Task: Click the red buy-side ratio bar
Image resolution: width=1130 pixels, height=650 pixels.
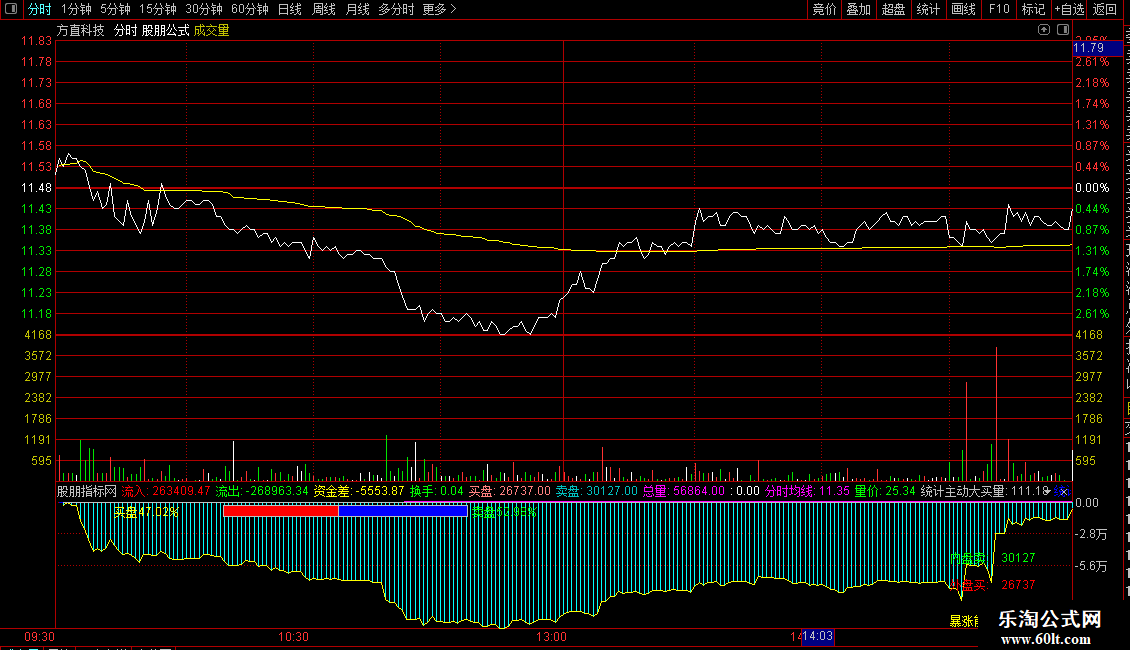Action: click(x=281, y=511)
